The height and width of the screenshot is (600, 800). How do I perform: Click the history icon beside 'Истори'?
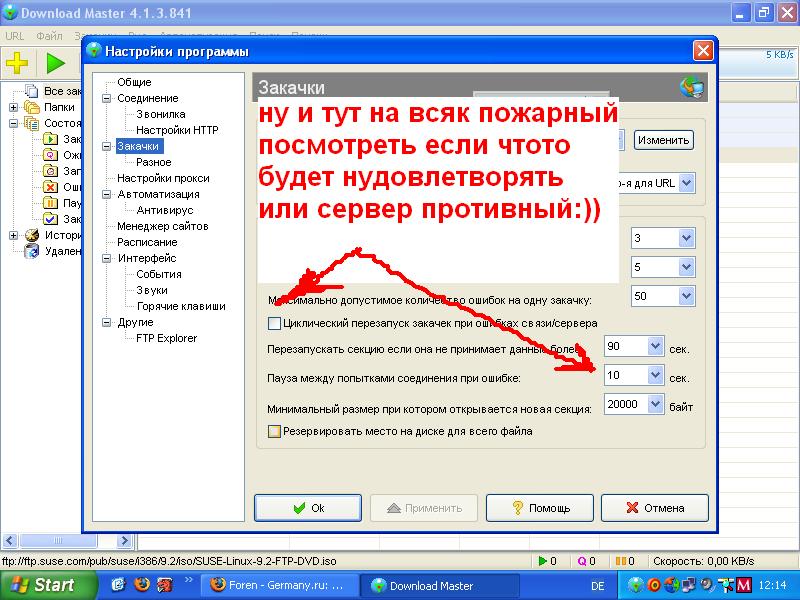[x=32, y=235]
